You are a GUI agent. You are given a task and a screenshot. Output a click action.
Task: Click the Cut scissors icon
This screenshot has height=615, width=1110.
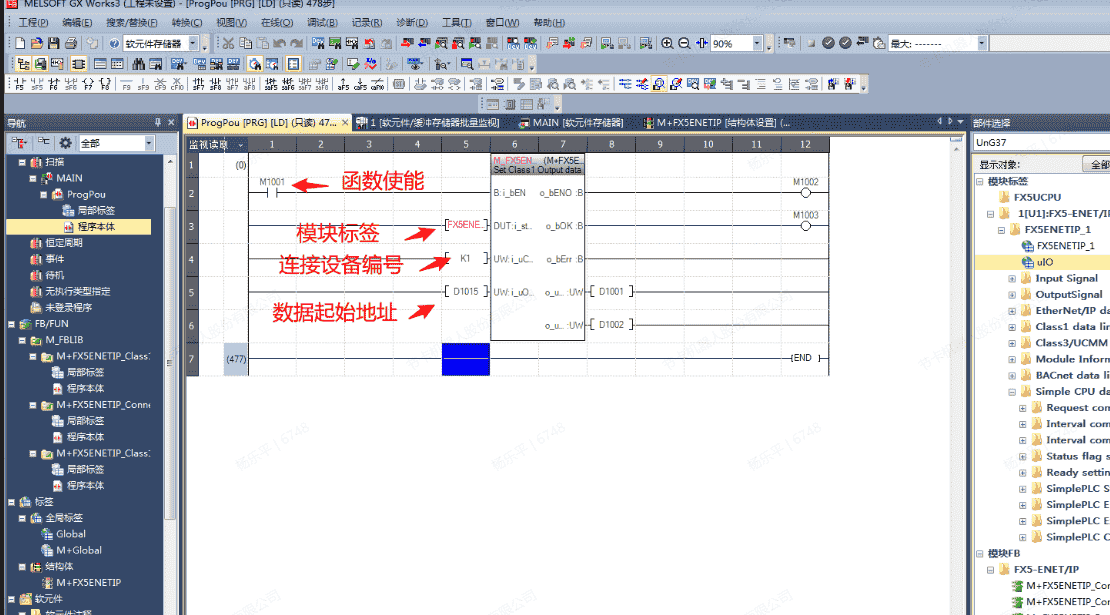(228, 44)
